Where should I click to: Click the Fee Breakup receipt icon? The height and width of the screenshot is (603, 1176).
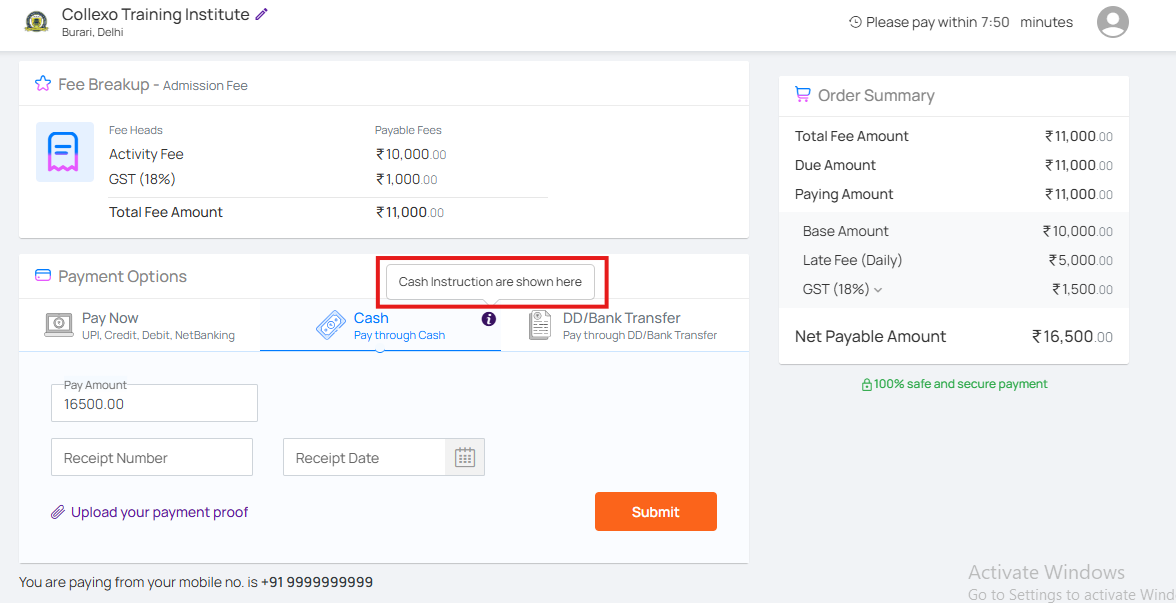(x=64, y=152)
